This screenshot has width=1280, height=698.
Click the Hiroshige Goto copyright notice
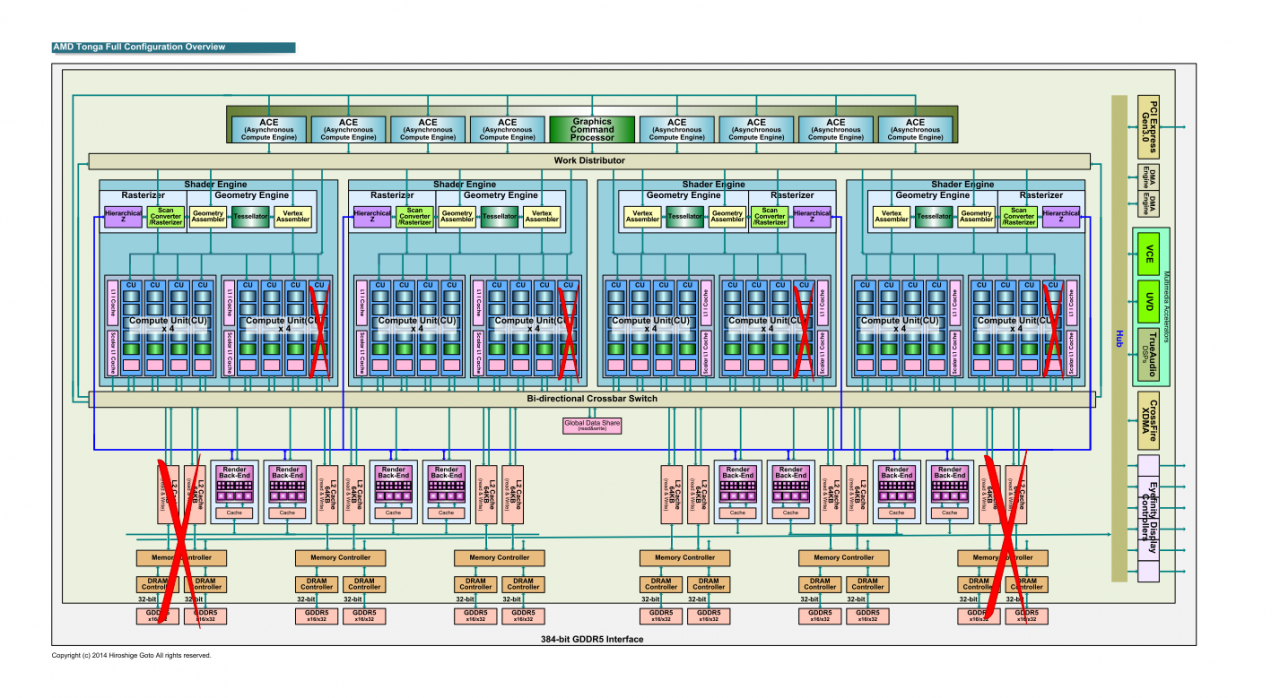coord(132,656)
